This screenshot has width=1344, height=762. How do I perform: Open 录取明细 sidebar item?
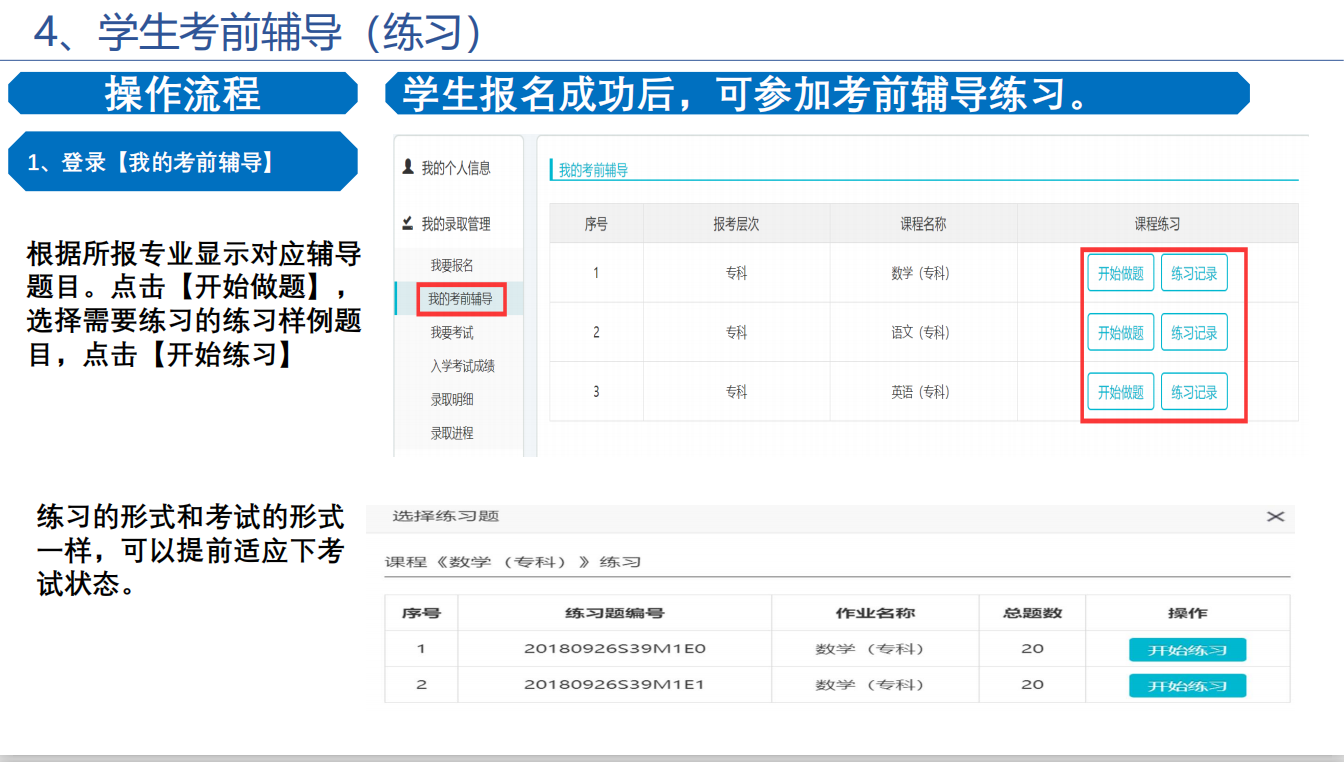pos(452,399)
